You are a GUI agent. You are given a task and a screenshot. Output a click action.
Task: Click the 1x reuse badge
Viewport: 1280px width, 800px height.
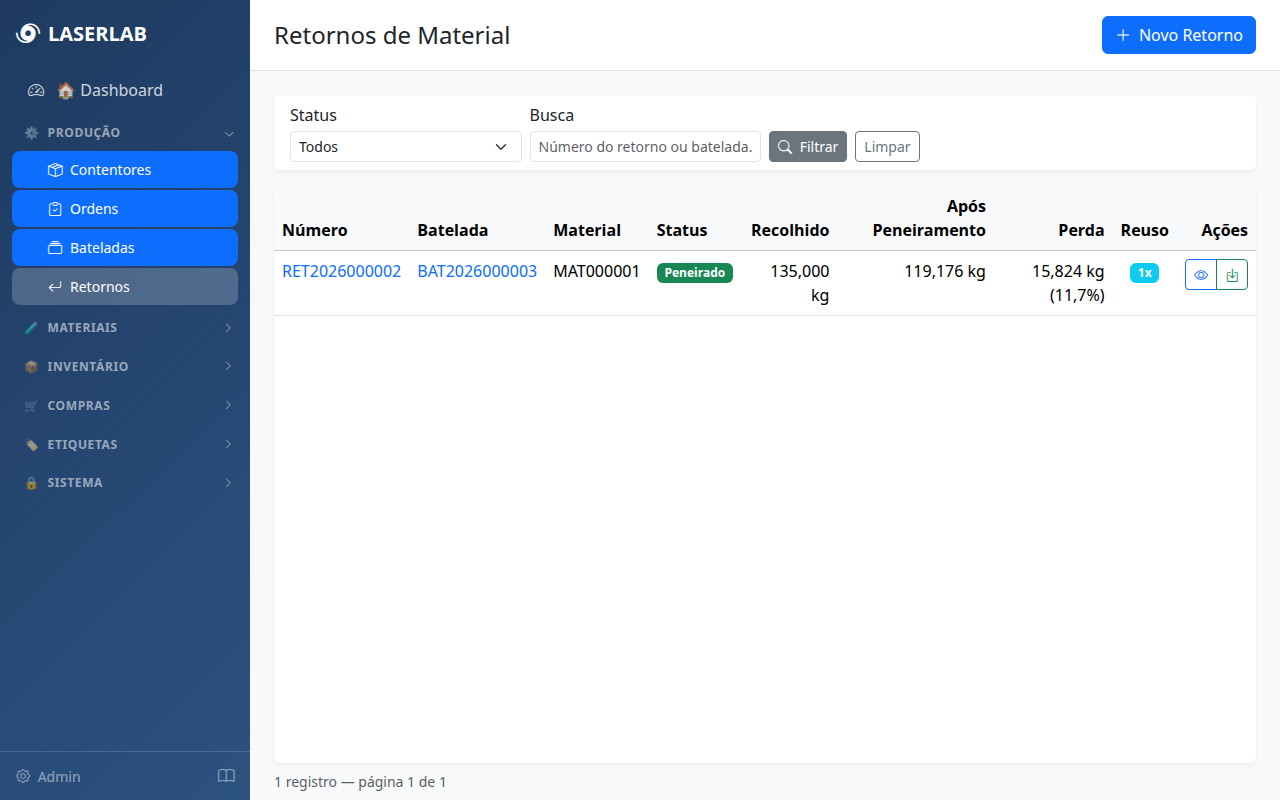(1144, 273)
